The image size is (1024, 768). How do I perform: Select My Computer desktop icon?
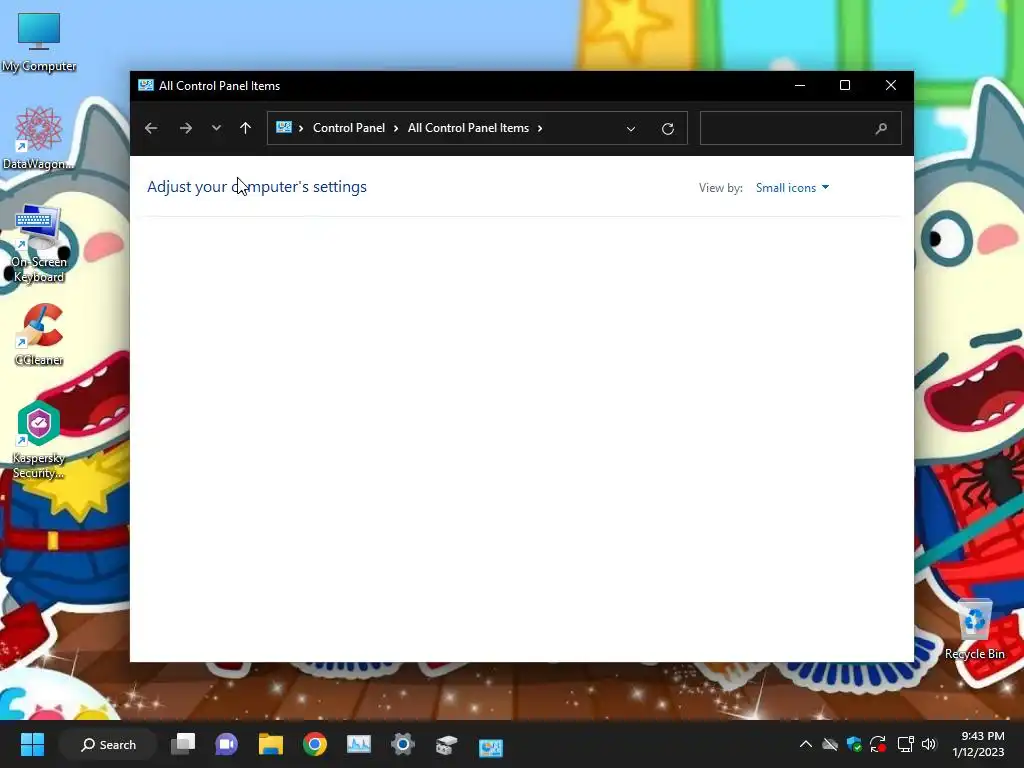[x=39, y=41]
